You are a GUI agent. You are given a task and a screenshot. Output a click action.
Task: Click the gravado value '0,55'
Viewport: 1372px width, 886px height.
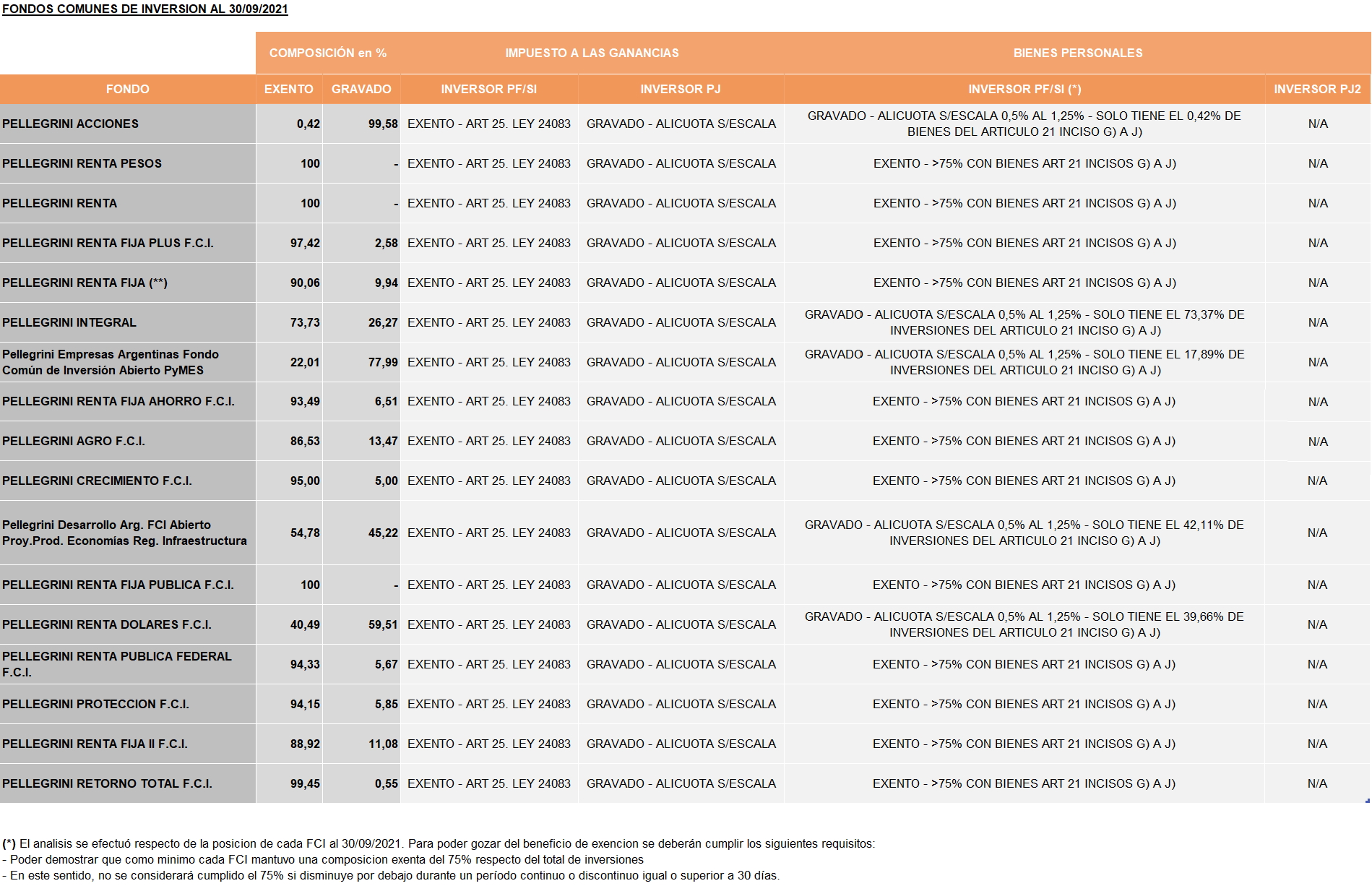[387, 783]
